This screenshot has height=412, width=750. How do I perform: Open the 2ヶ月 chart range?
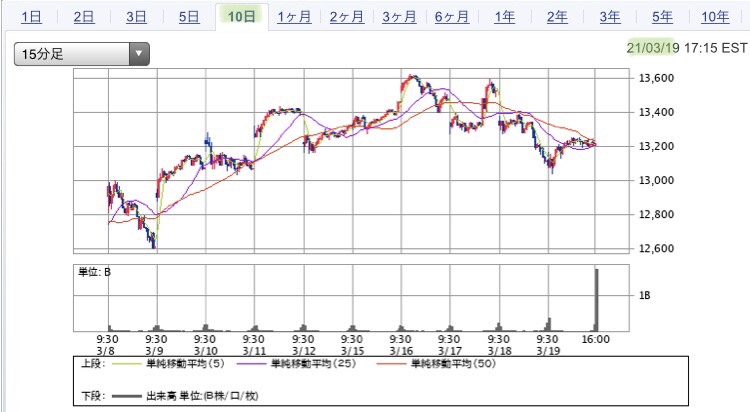point(347,17)
